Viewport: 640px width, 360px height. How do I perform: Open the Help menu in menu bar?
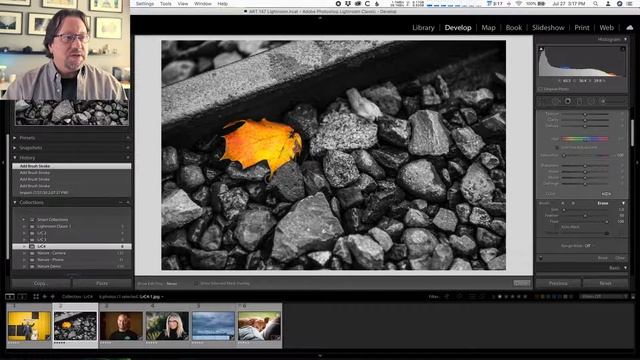[x=222, y=4]
